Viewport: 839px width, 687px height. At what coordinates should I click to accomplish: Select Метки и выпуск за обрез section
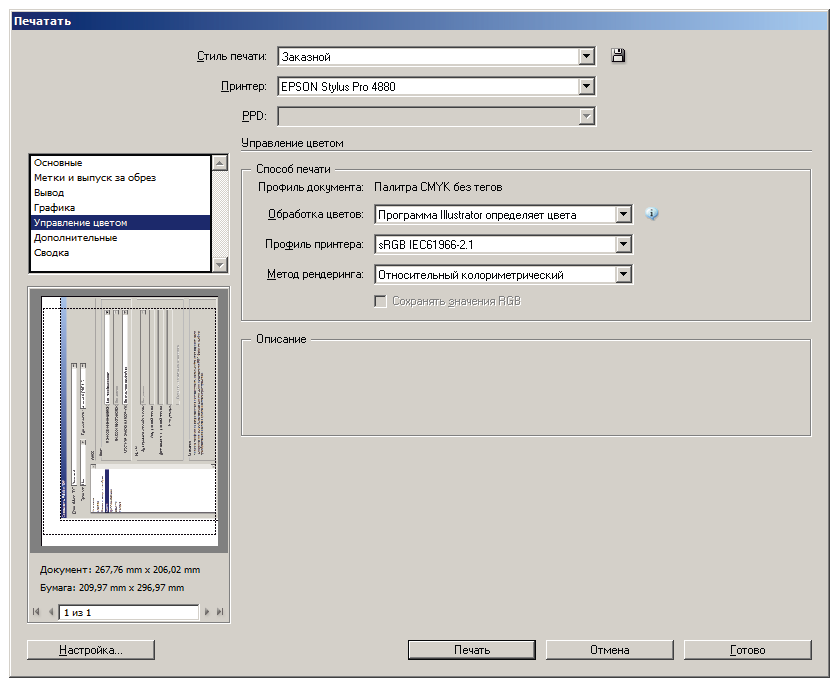tap(94, 178)
